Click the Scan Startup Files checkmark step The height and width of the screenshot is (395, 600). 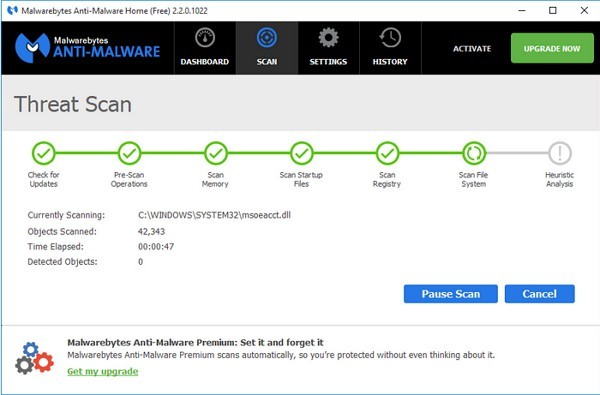(302, 153)
